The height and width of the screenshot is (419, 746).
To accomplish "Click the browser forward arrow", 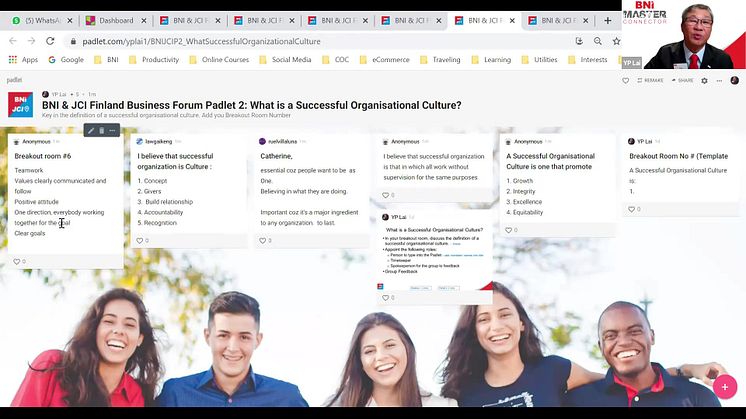I will tap(31, 41).
